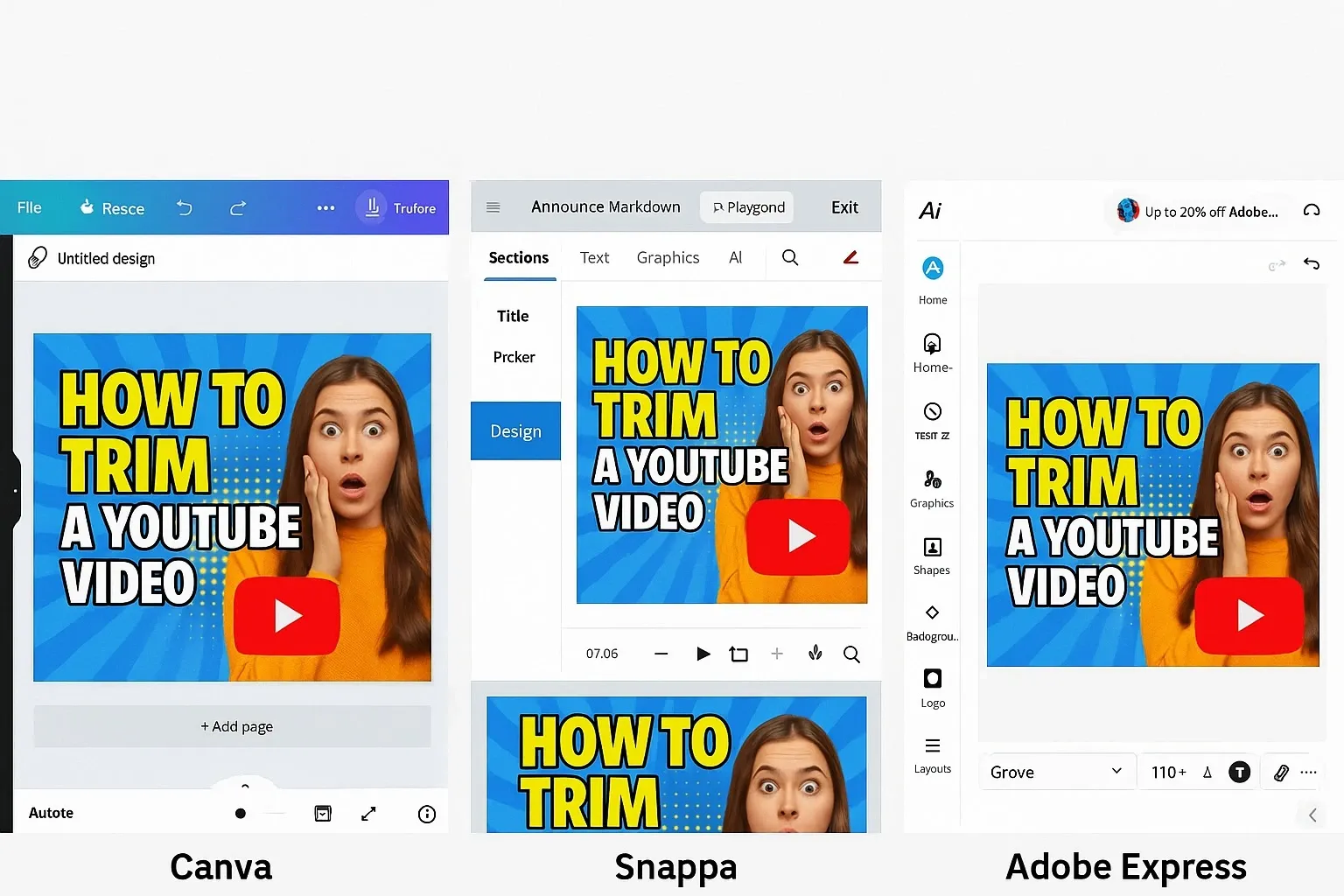Viewport: 1344px width, 896px height.
Task: Toggle the T text style in Adobe Express
Action: click(1240, 772)
